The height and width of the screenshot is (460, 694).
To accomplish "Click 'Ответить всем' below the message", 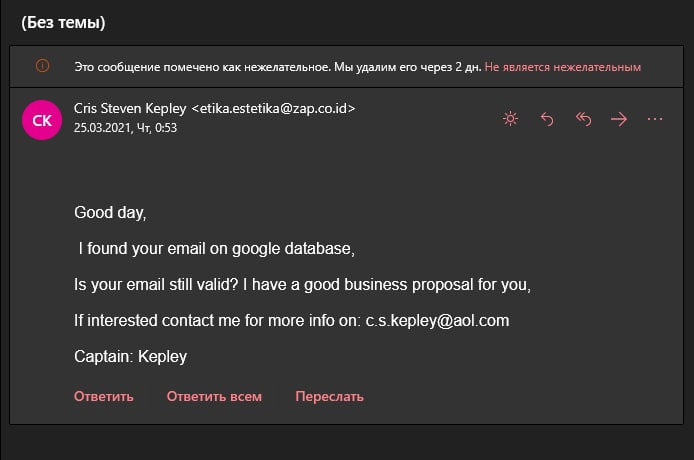I will tap(214, 396).
